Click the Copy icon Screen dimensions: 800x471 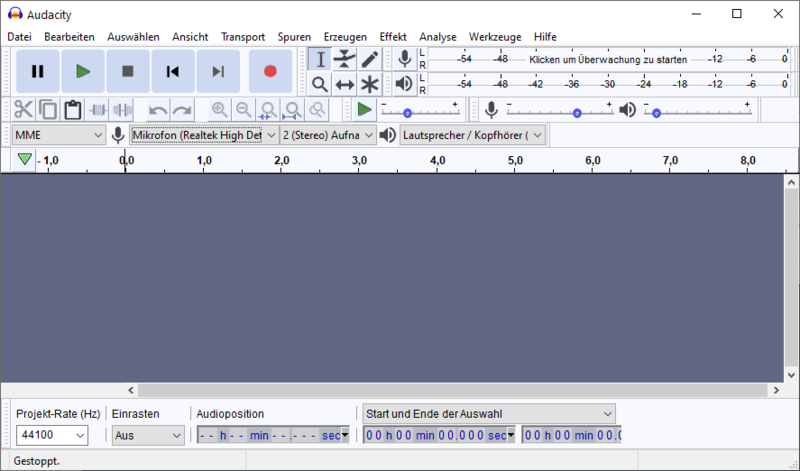pos(48,110)
